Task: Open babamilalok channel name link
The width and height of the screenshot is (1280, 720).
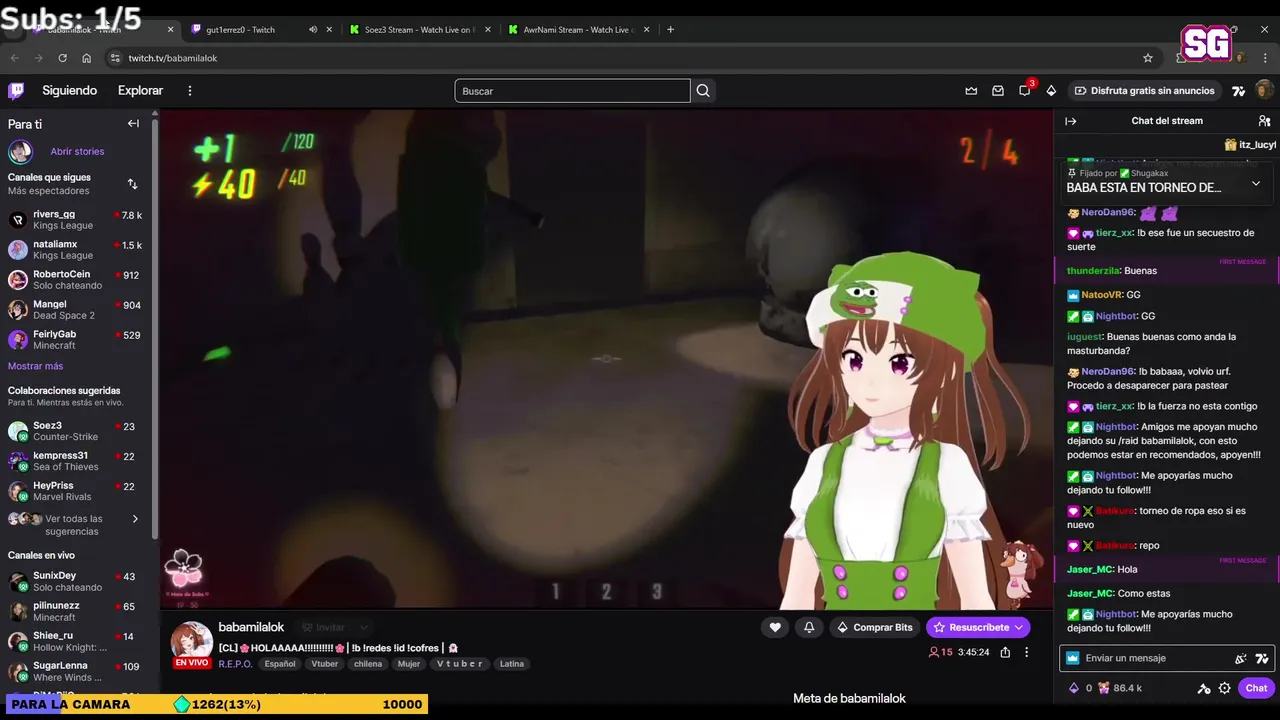Action: [x=251, y=627]
